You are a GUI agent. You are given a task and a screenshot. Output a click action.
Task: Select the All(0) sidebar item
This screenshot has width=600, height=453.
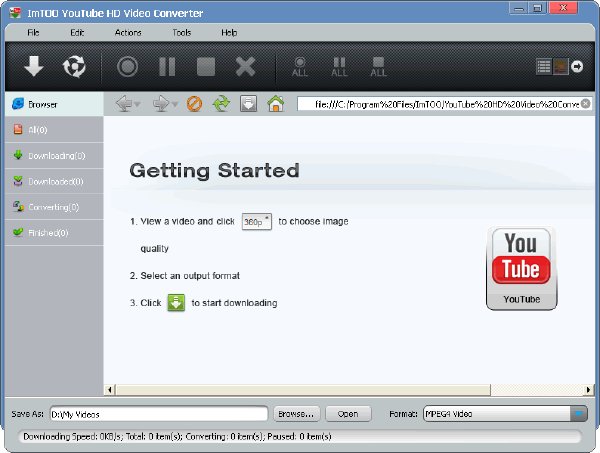click(x=54, y=130)
